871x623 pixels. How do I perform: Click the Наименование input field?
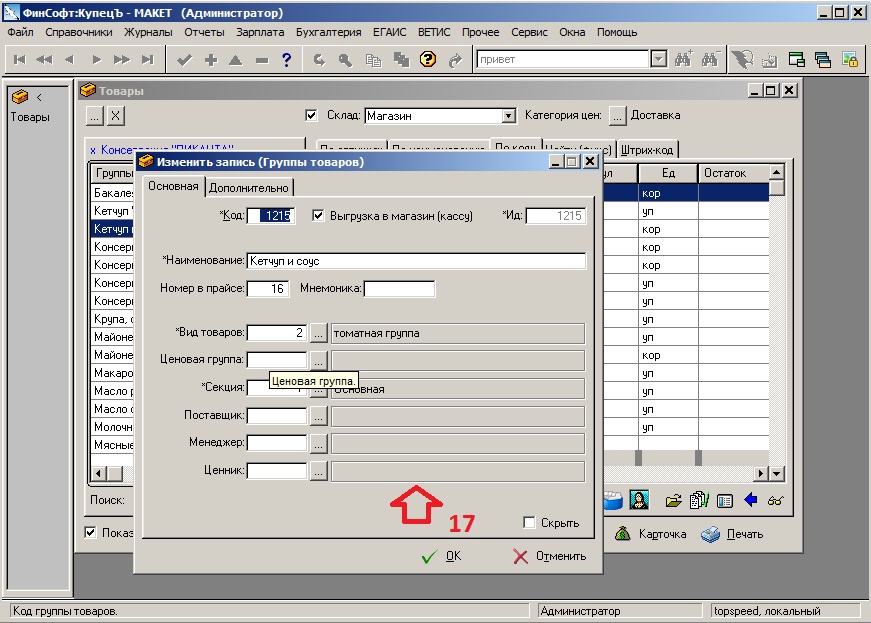(415, 261)
